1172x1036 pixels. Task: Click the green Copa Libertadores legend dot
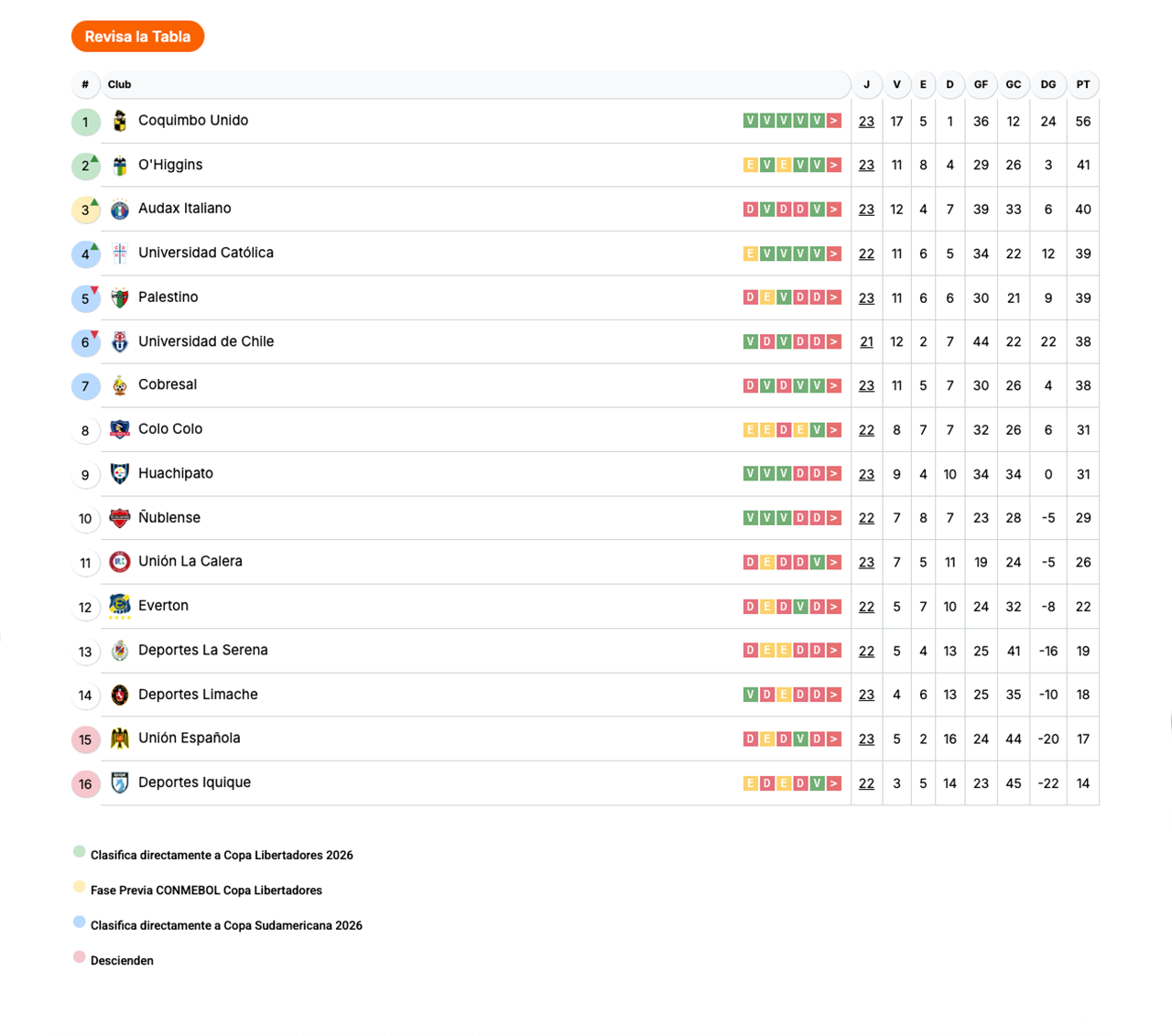[79, 851]
